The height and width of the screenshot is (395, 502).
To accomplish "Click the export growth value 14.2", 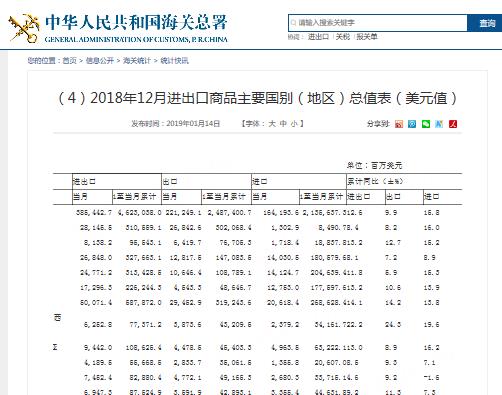I will click(x=393, y=303).
